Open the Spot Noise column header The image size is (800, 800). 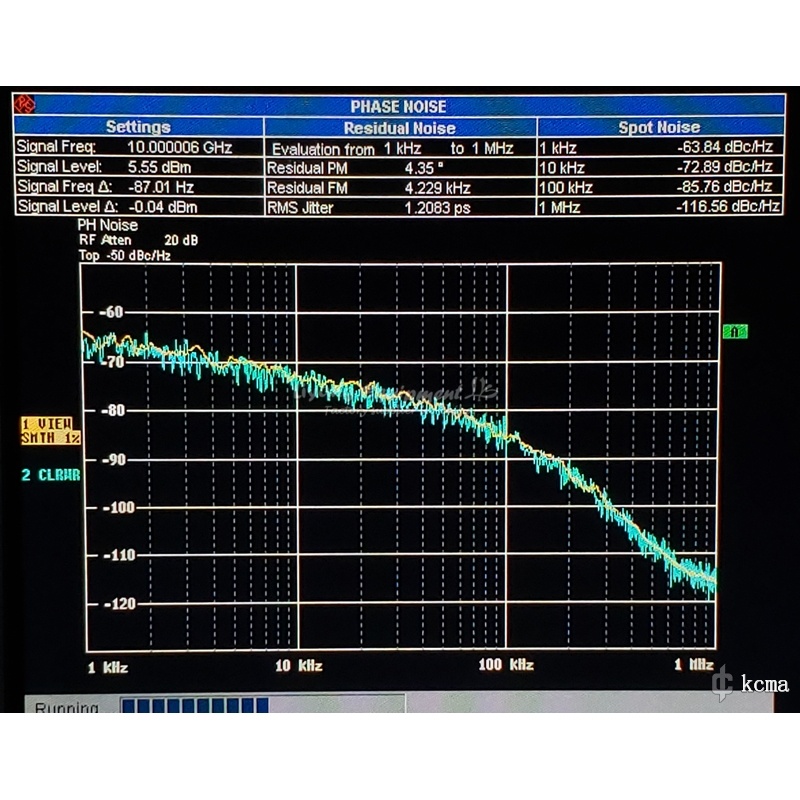(x=659, y=127)
